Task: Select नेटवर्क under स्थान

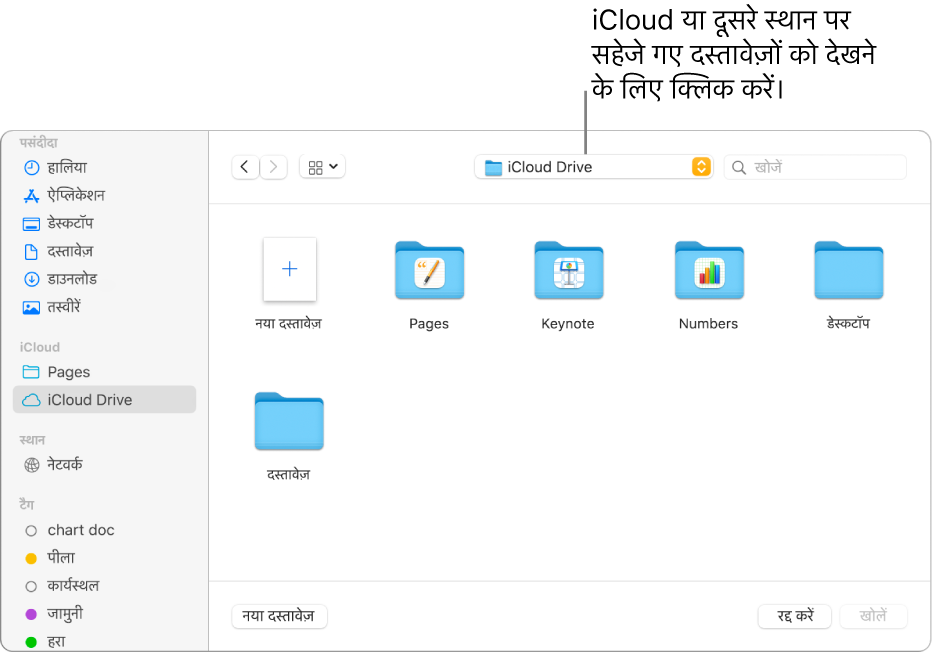Action: (105, 464)
